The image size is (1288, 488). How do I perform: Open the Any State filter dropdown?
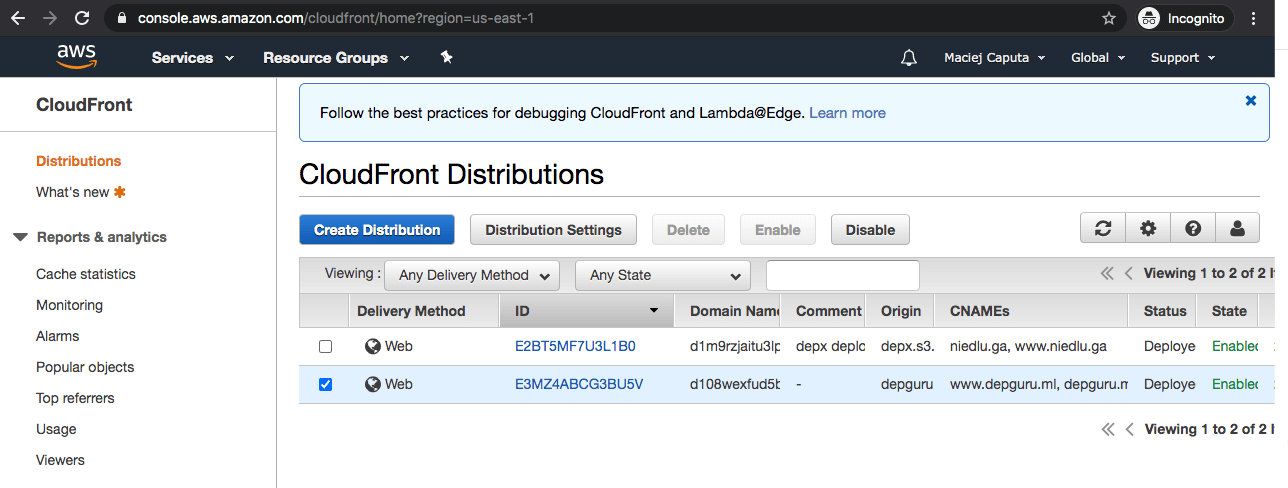[x=662, y=275]
